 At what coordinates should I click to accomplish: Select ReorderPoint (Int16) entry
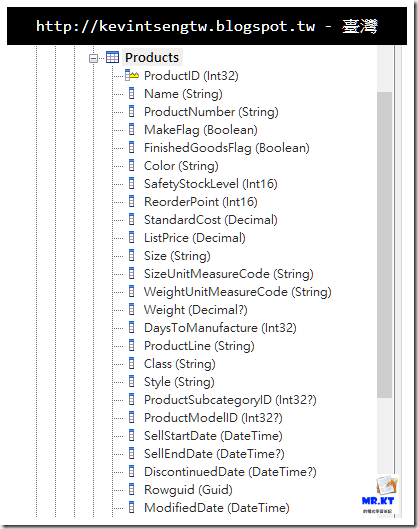click(201, 202)
